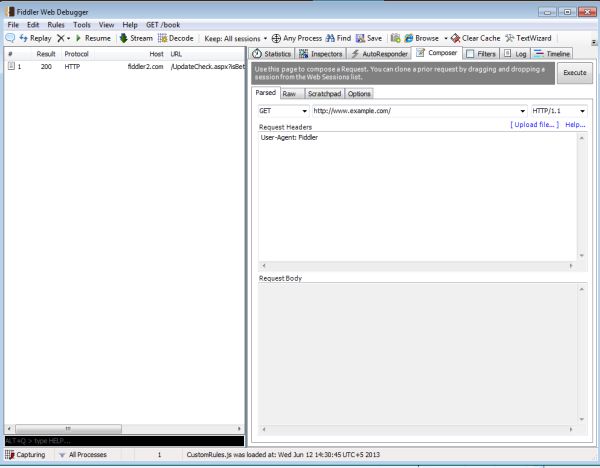Open the Composer Options sub-tab
Viewport: 600px width, 468px height.
pos(359,94)
